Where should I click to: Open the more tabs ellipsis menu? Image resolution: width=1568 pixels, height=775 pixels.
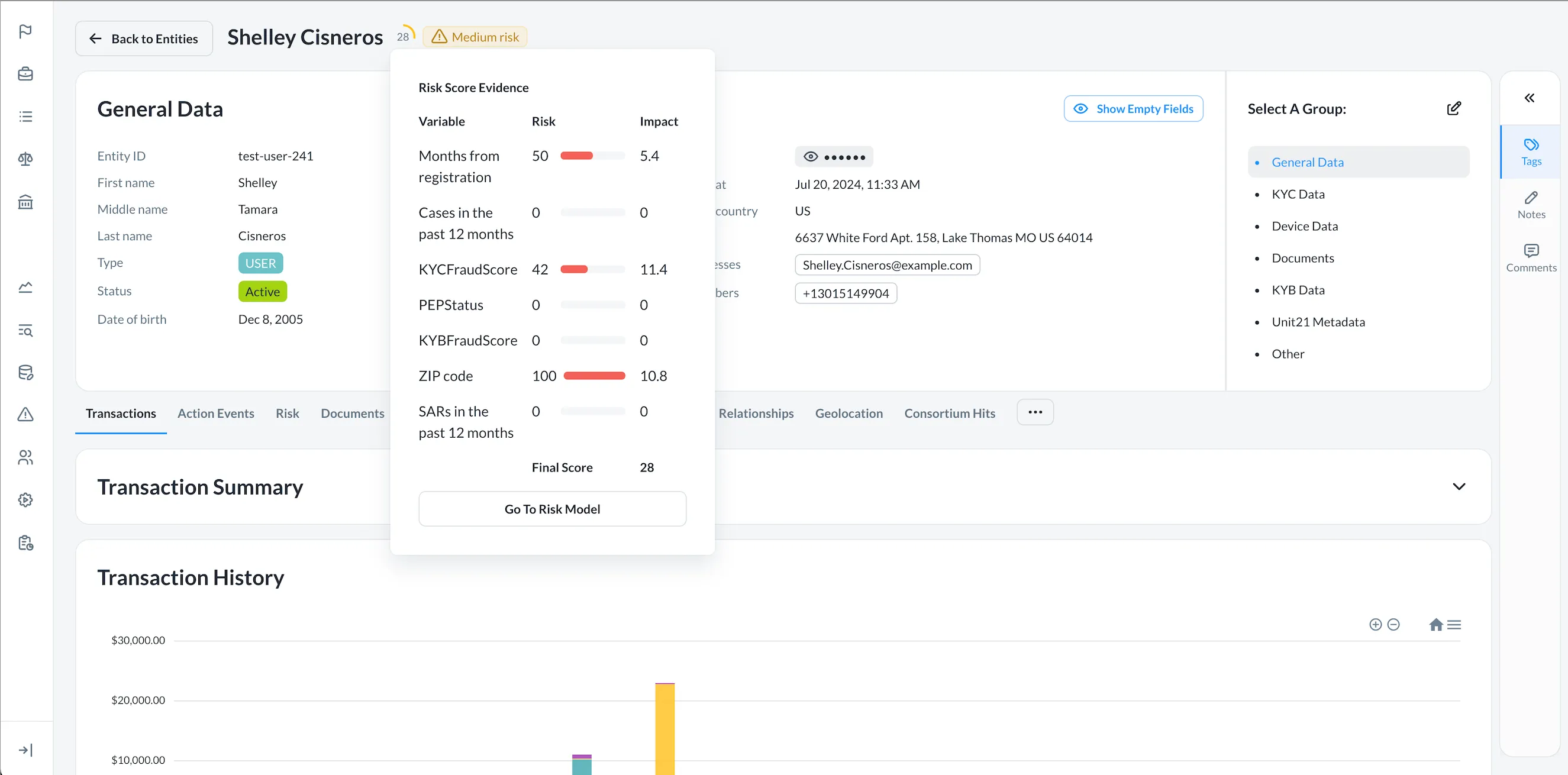(x=1035, y=412)
